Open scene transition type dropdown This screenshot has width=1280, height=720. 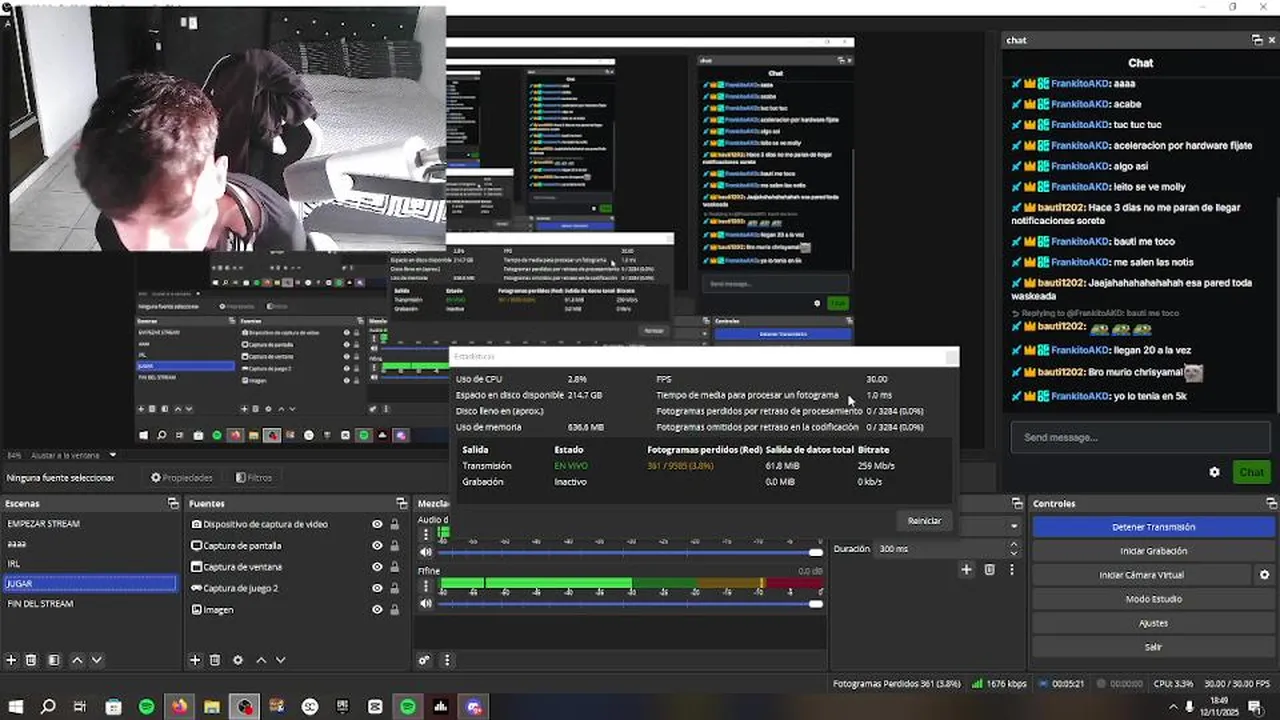[x=1013, y=526]
